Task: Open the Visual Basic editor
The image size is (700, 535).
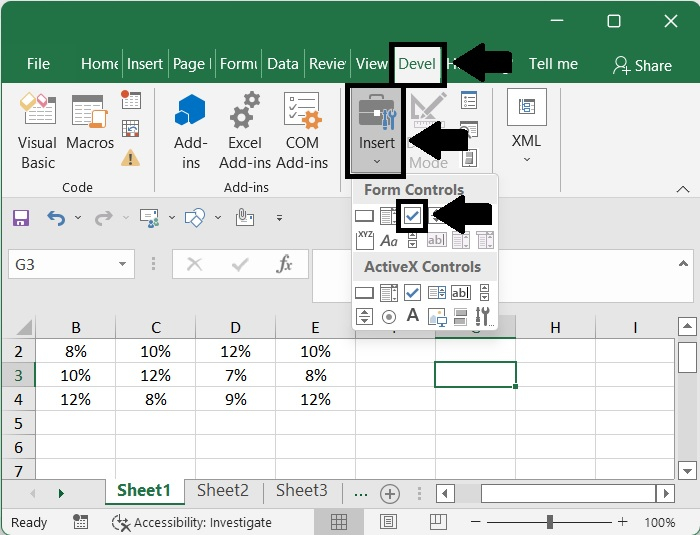Action: pos(38,131)
